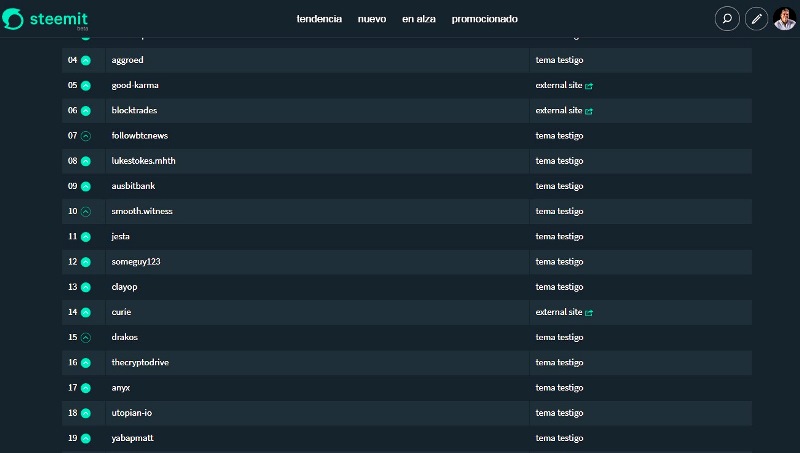The height and width of the screenshot is (453, 800).
Task: Open external site link for blocktrades
Action: (x=564, y=110)
